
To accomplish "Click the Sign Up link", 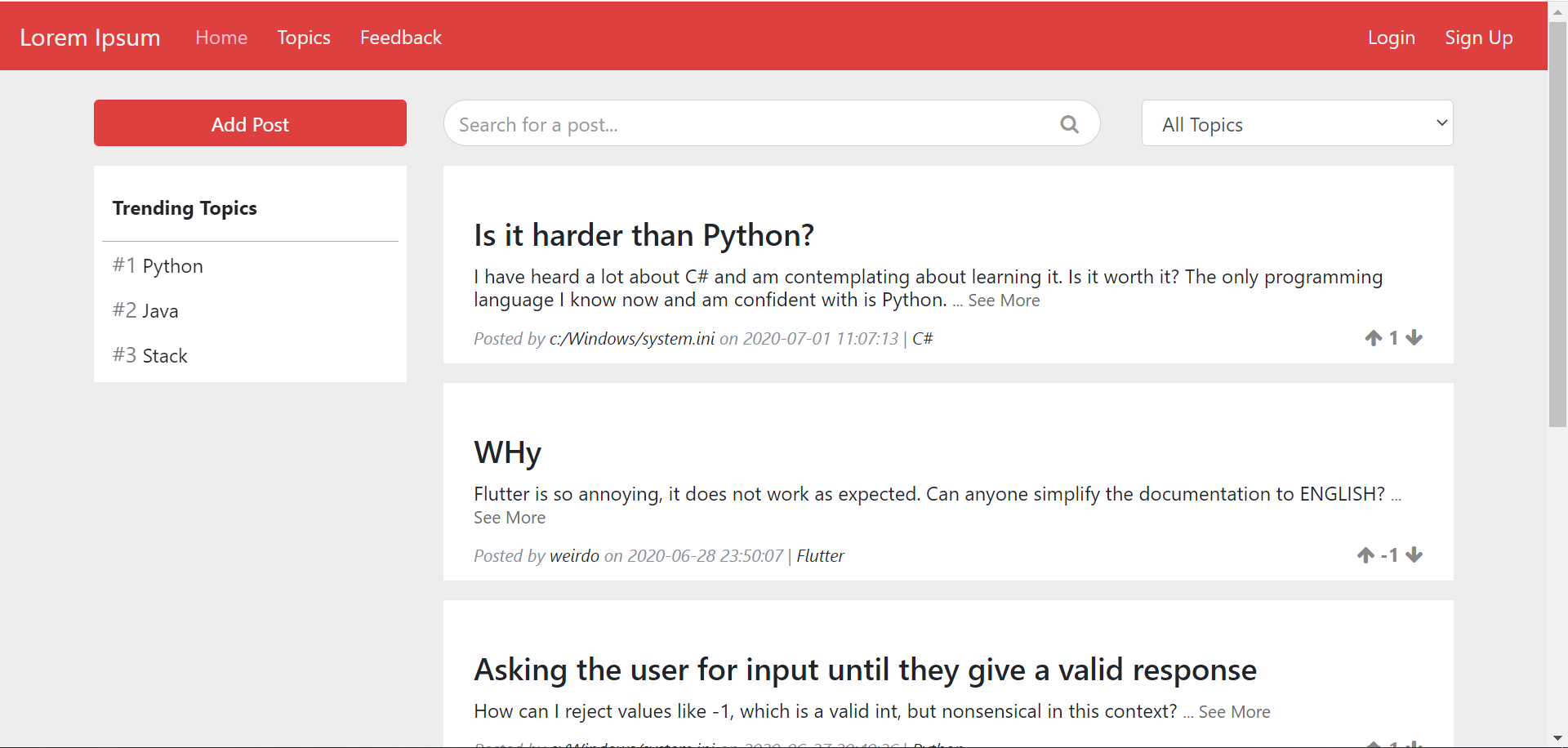I will (x=1478, y=38).
